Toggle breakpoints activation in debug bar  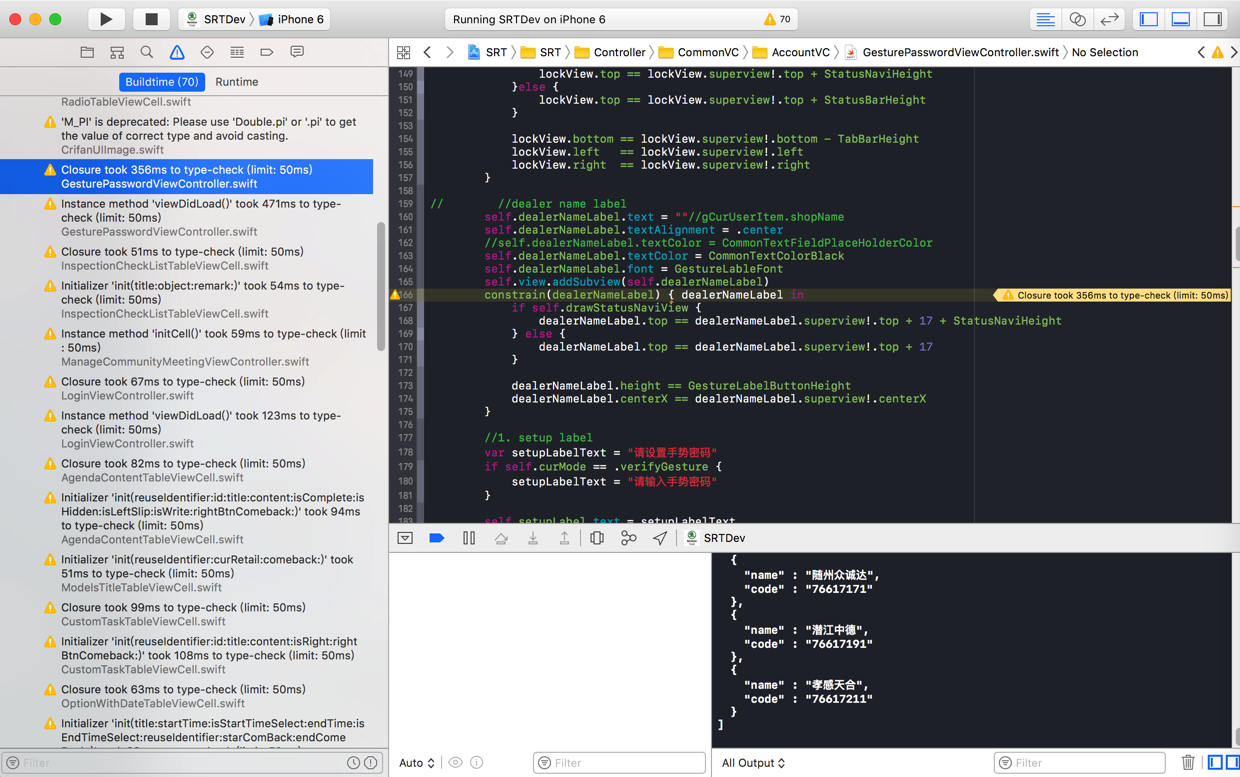click(x=437, y=538)
